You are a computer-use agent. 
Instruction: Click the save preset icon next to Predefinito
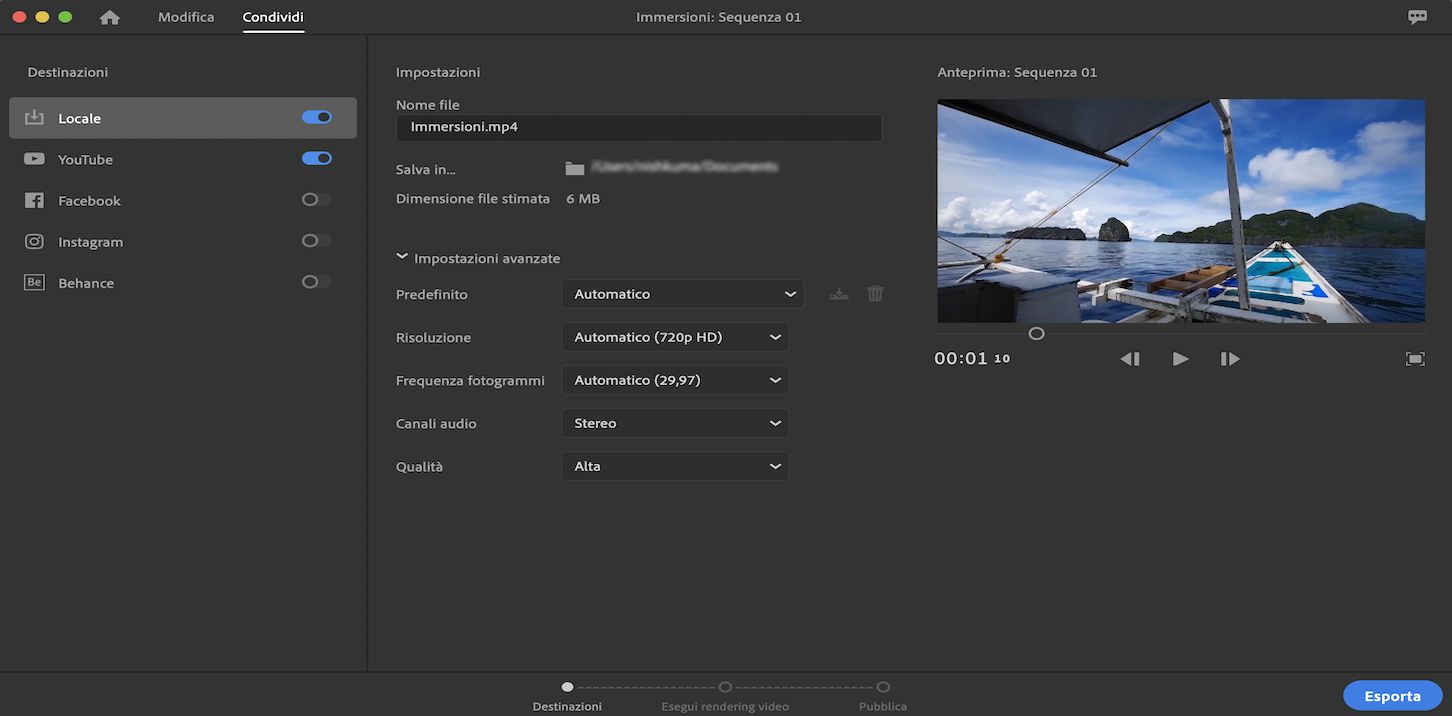coord(838,293)
